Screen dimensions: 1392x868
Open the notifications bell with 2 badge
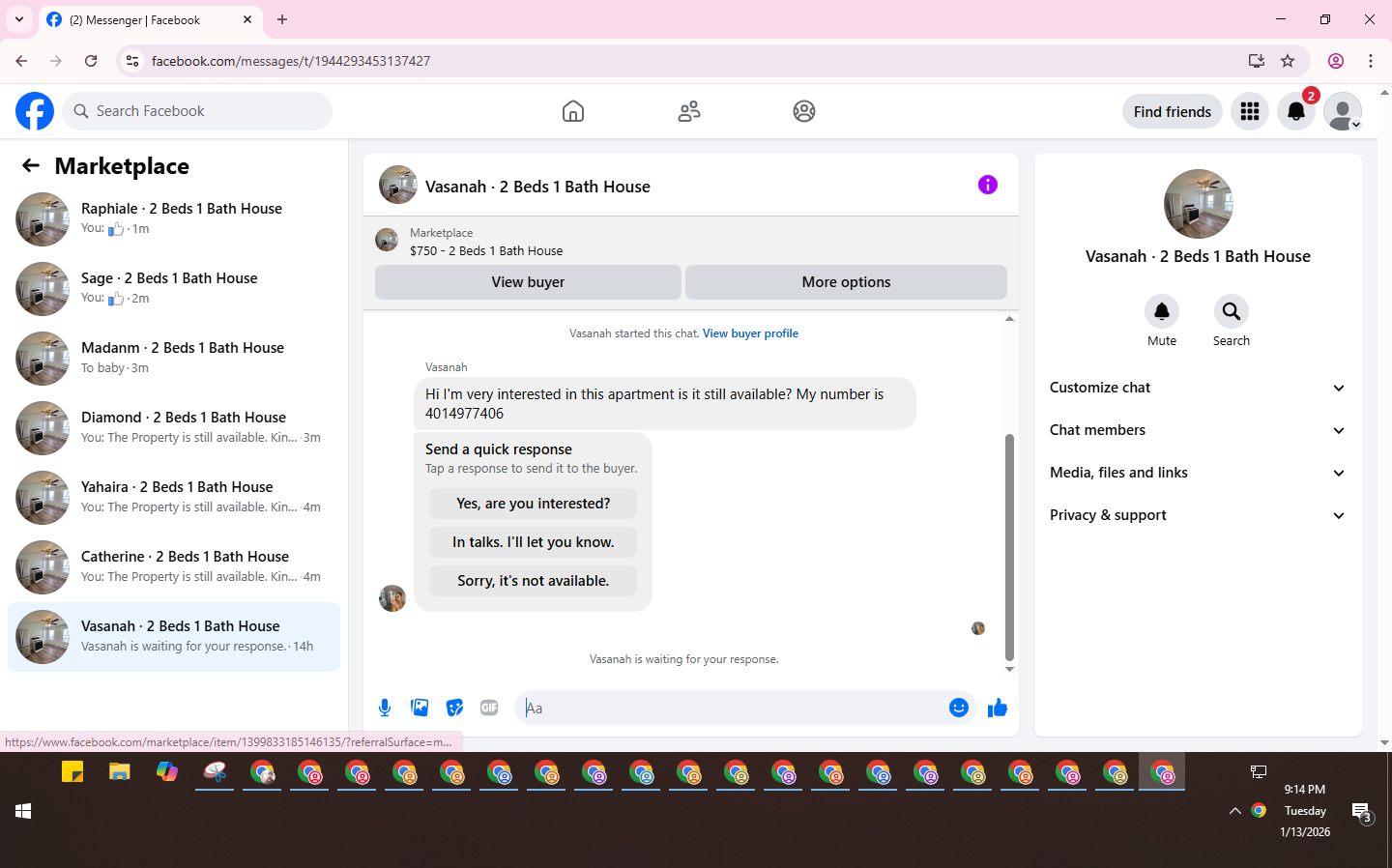pos(1296,111)
